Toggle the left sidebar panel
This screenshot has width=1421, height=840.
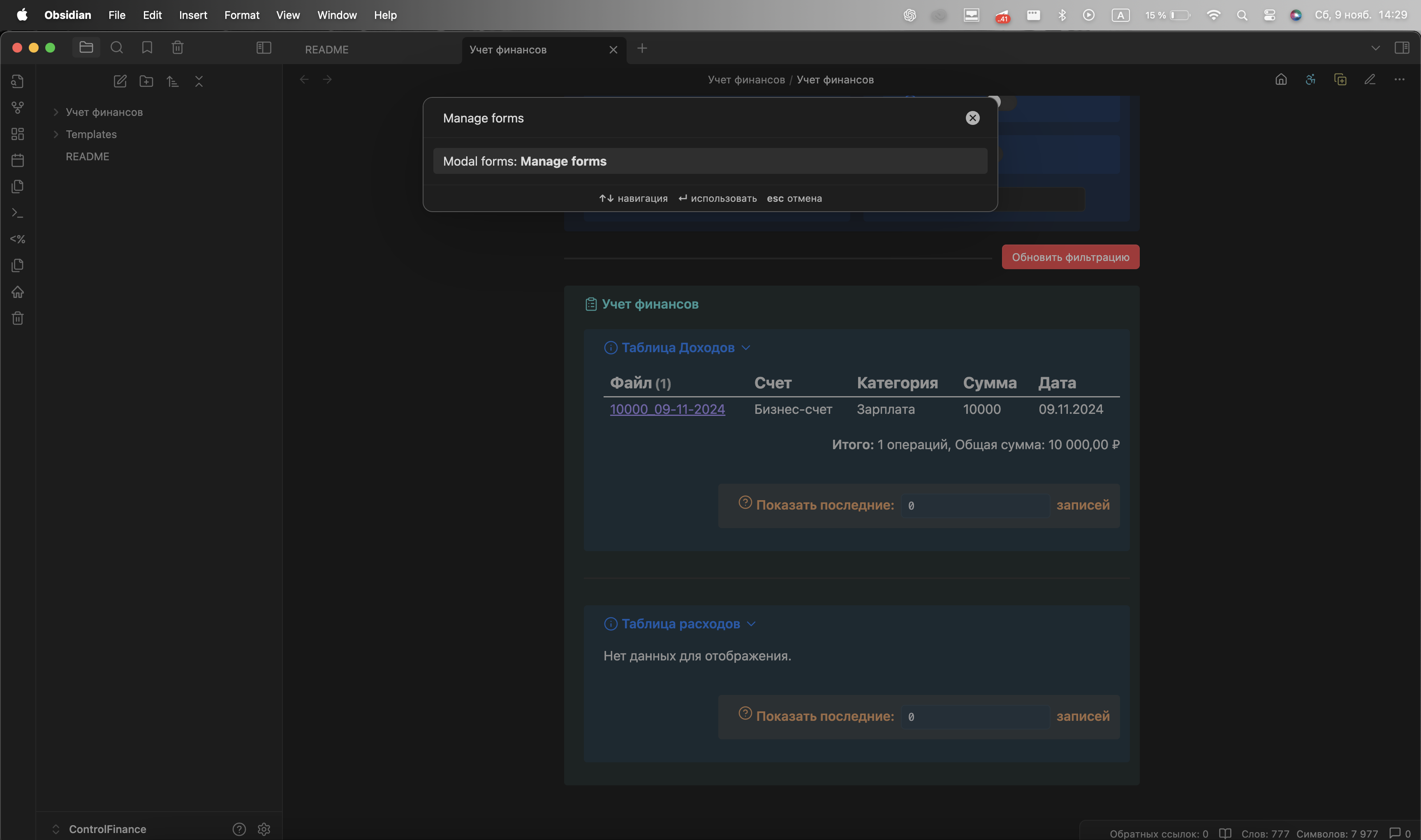point(264,48)
